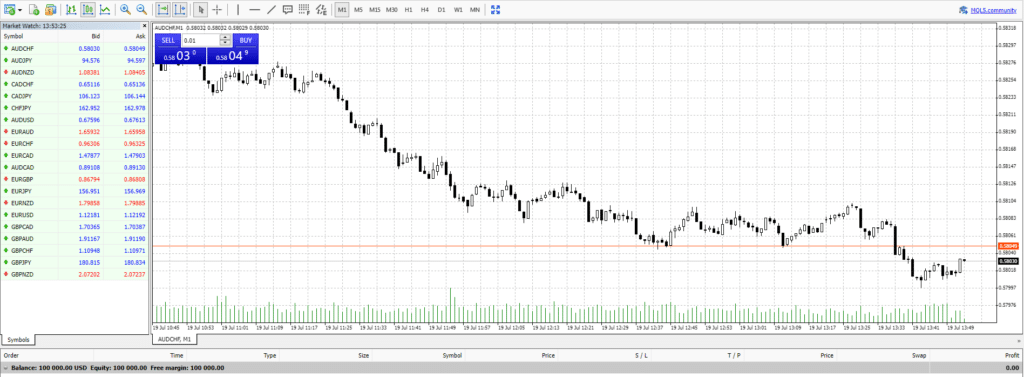The image size is (1024, 377).
Task: Set timeframe to M30
Action: [391, 10]
